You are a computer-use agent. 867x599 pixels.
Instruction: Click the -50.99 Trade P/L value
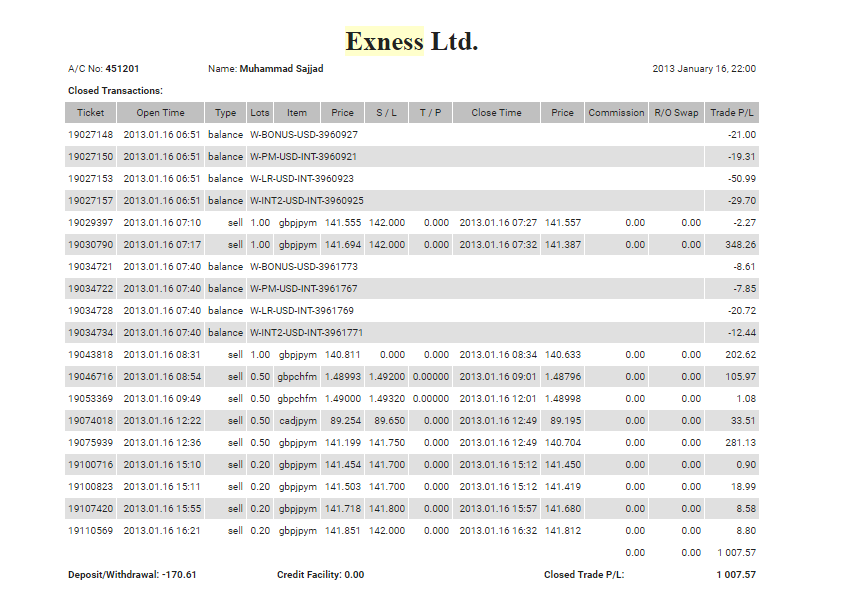(741, 179)
